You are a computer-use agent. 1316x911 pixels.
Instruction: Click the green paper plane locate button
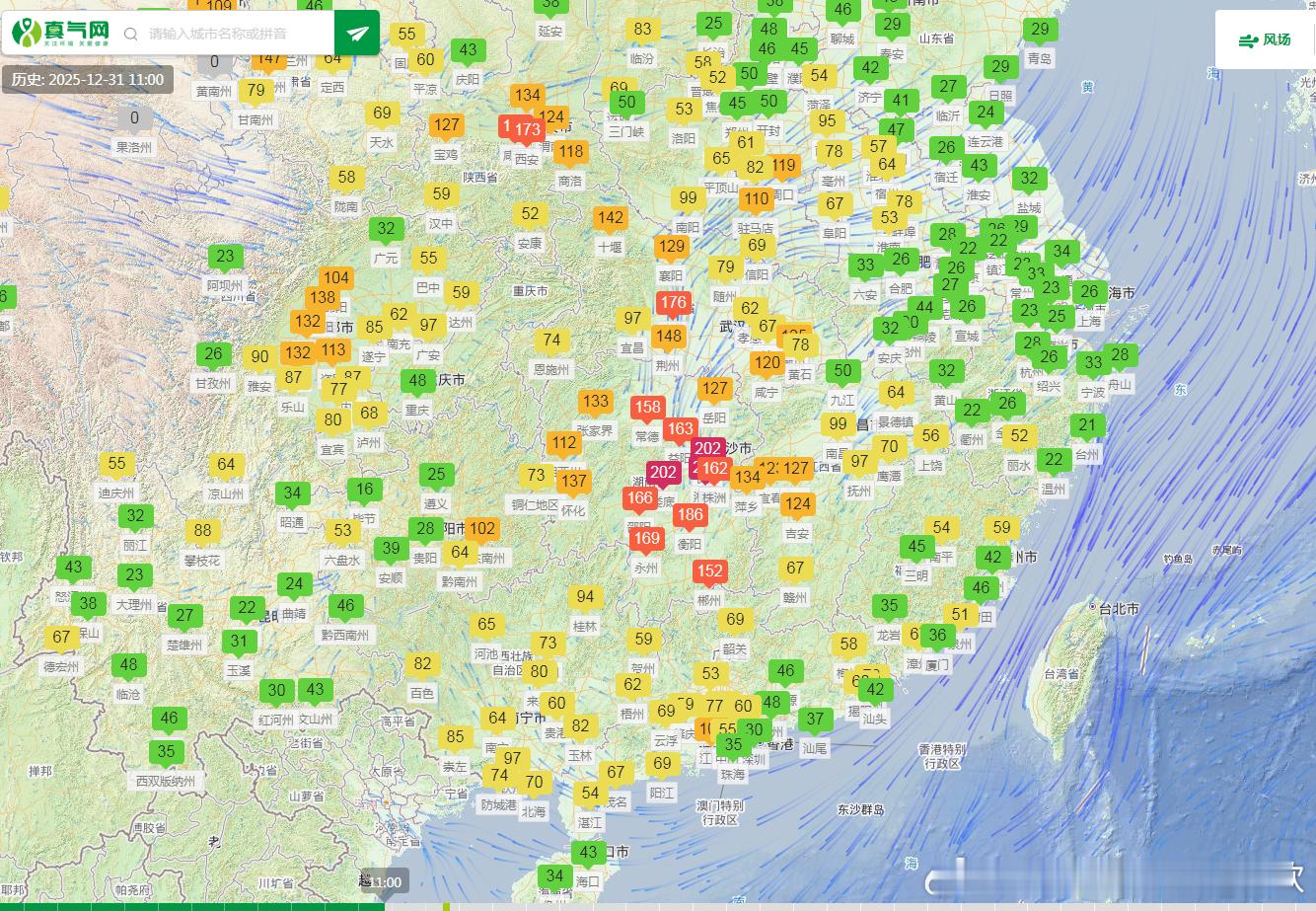coord(357,34)
